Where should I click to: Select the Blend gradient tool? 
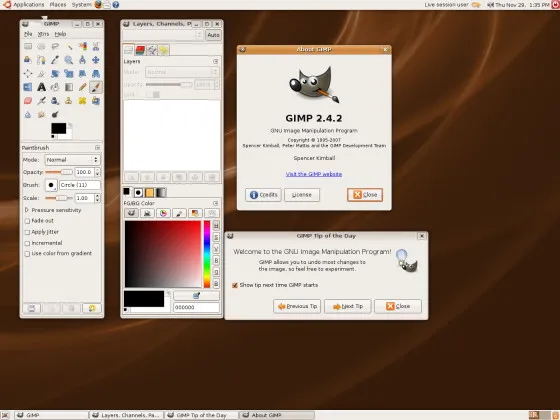point(69,87)
